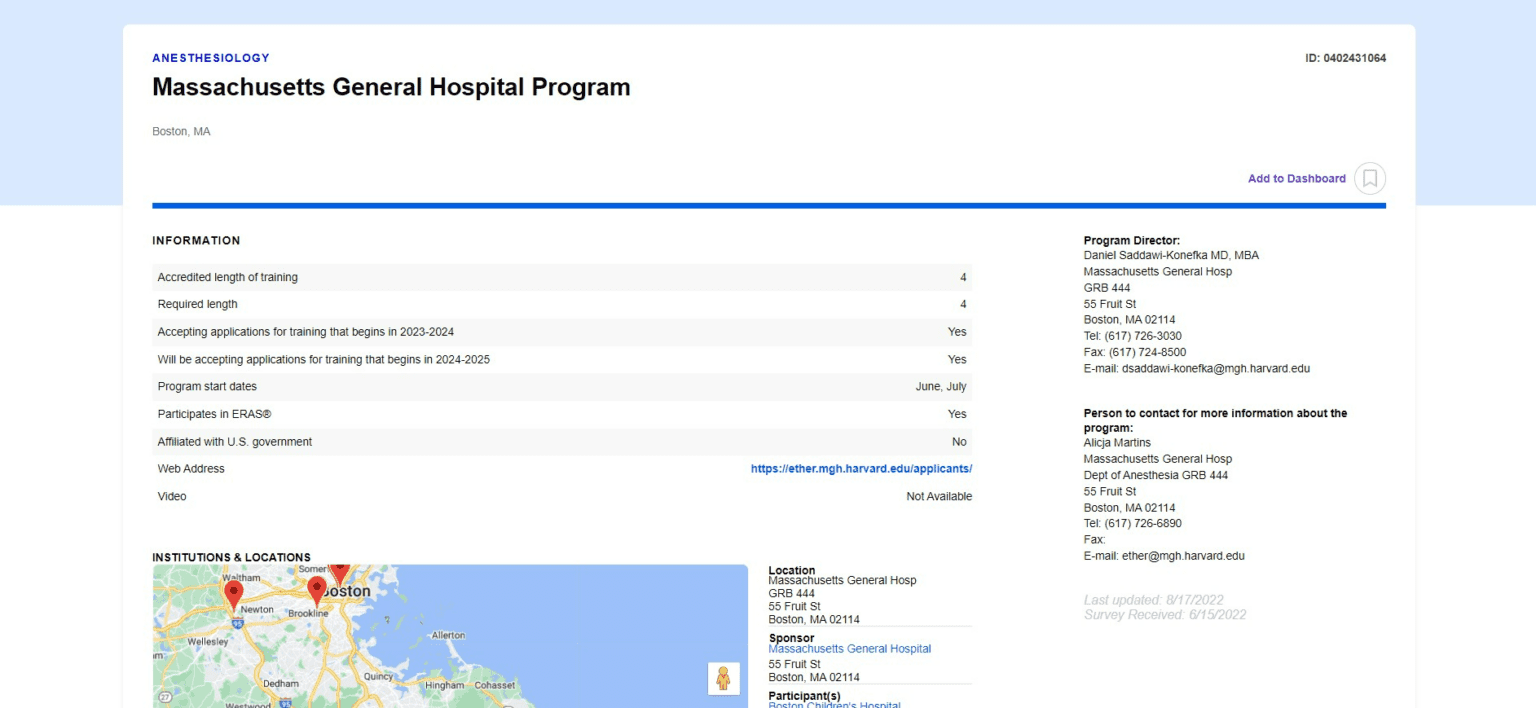Image resolution: width=1536 pixels, height=708 pixels.
Task: Click the name Daniel Saddawi-Konefka MD, MBA
Action: [1171, 256]
